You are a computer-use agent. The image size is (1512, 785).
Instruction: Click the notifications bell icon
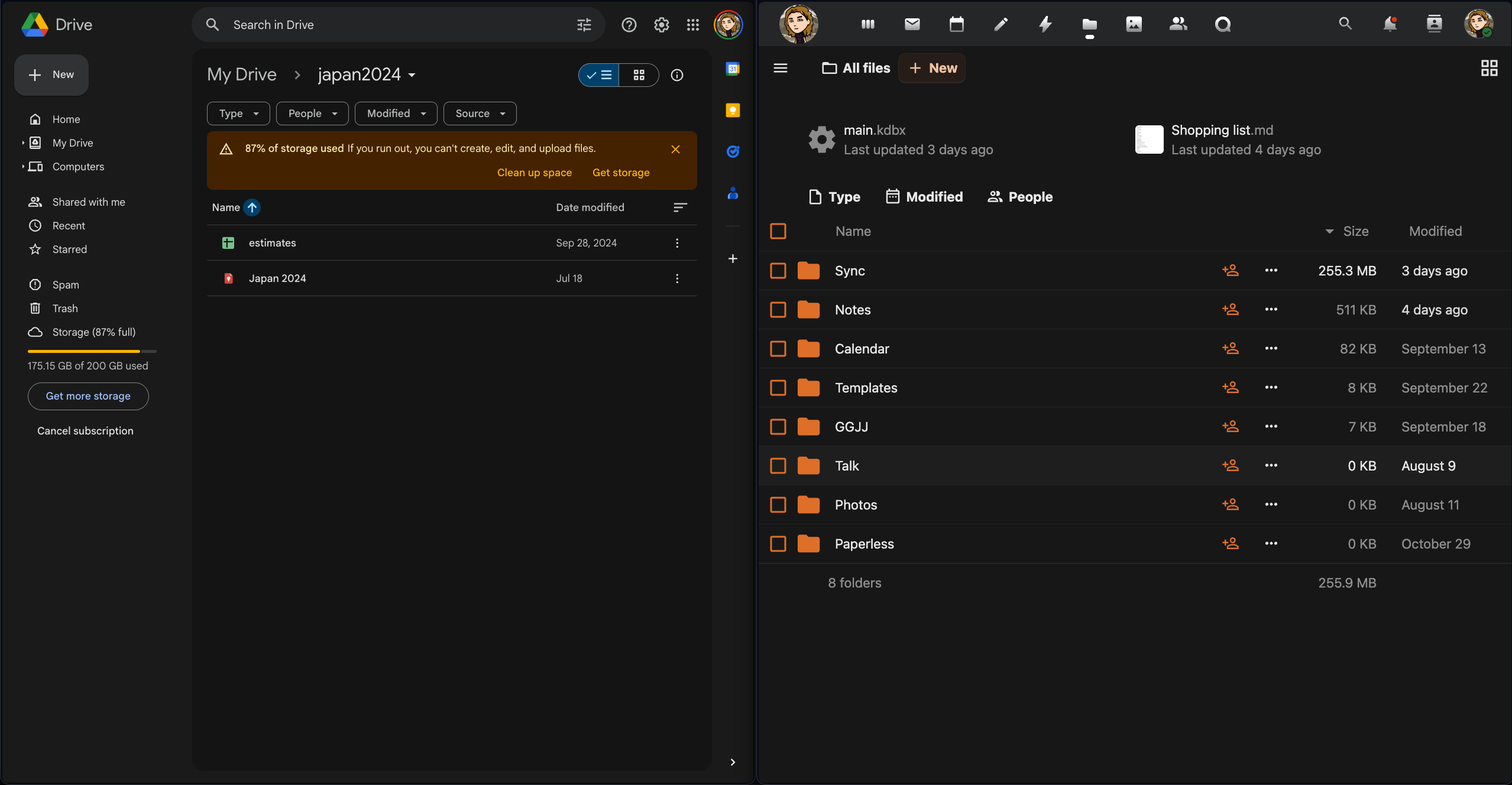coord(1390,24)
